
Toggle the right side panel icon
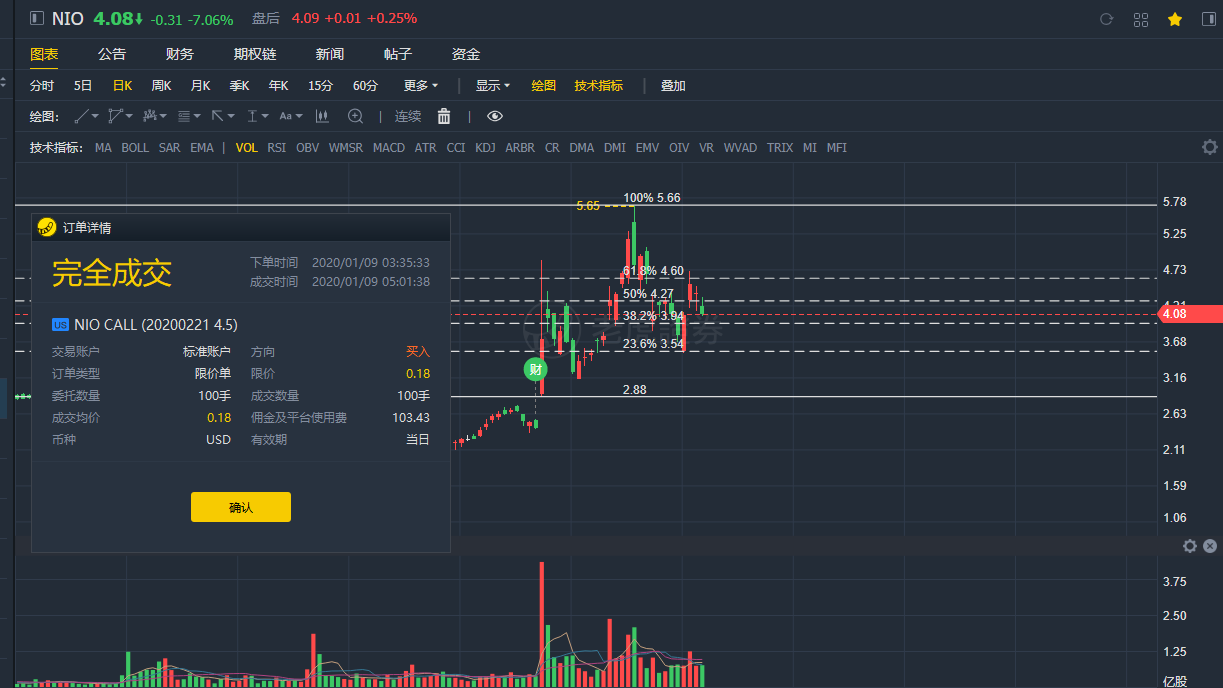(x=1208, y=19)
